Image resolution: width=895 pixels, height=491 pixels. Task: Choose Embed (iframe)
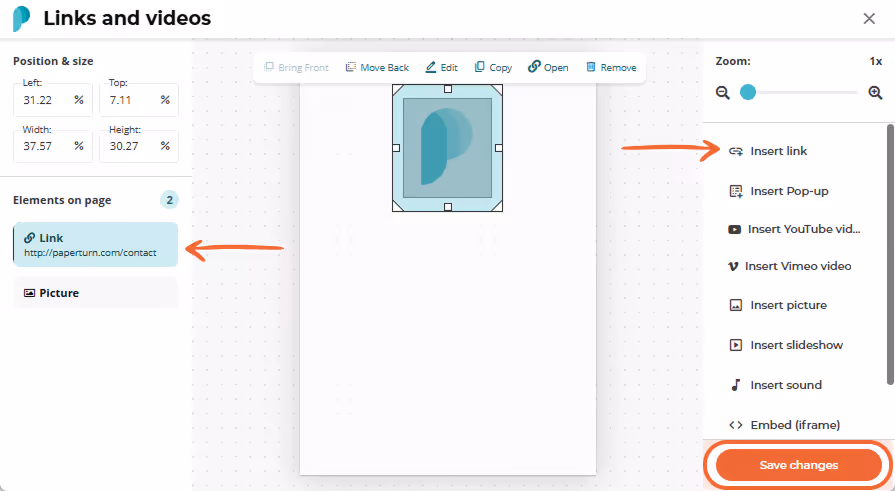pos(784,425)
